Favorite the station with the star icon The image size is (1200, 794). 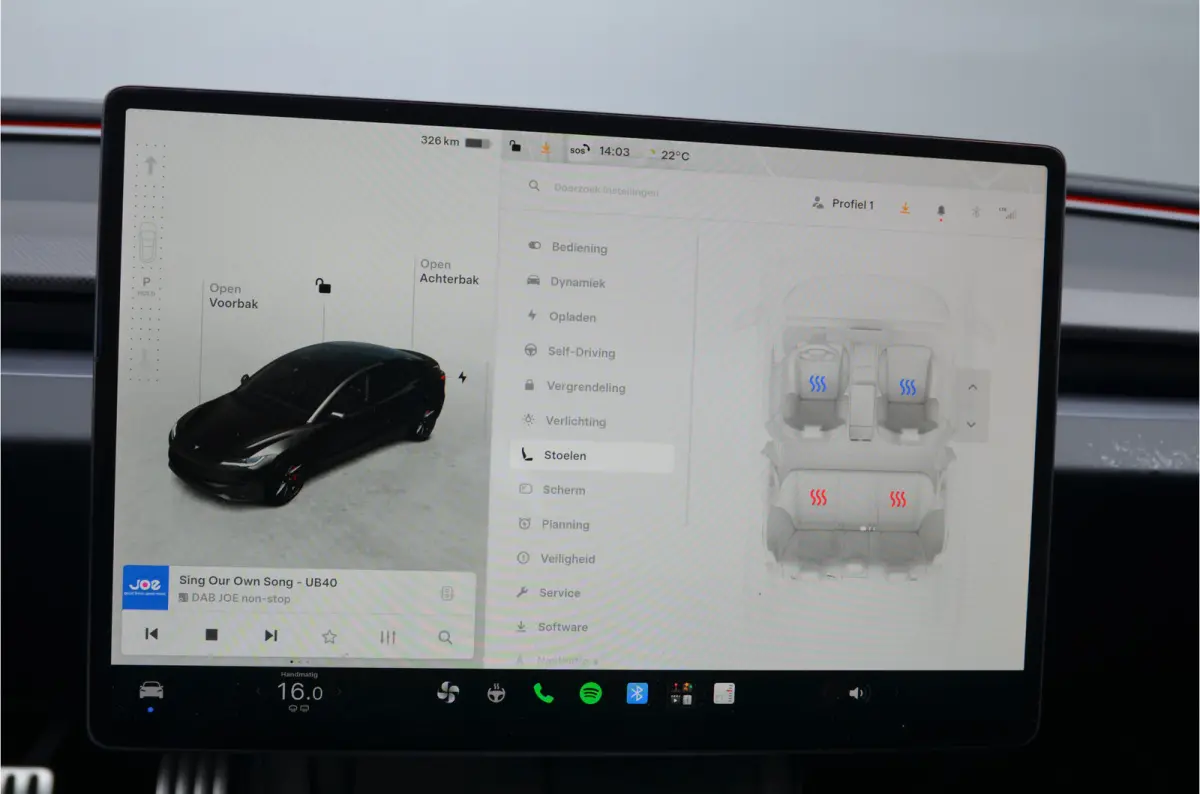pyautogui.click(x=329, y=637)
